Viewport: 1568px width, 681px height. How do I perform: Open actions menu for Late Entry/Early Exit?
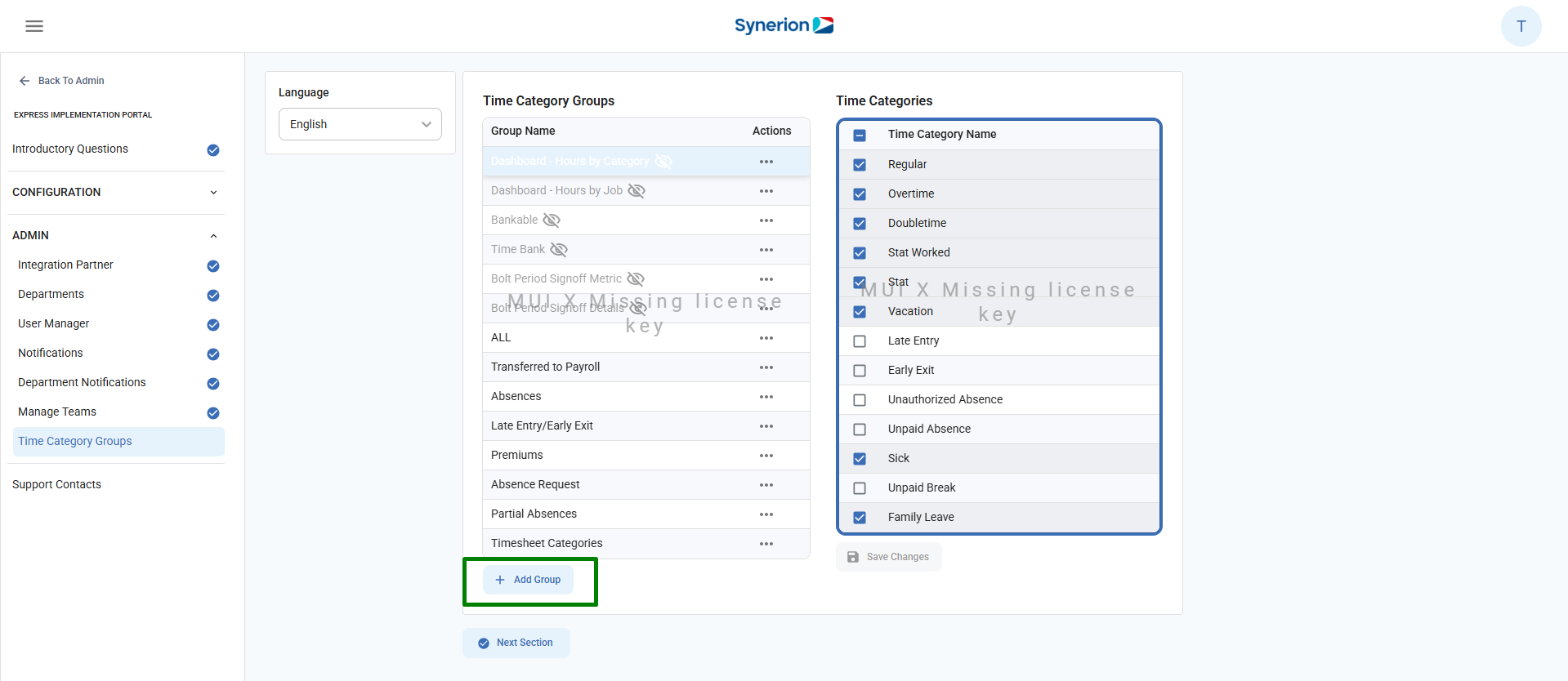(x=766, y=426)
